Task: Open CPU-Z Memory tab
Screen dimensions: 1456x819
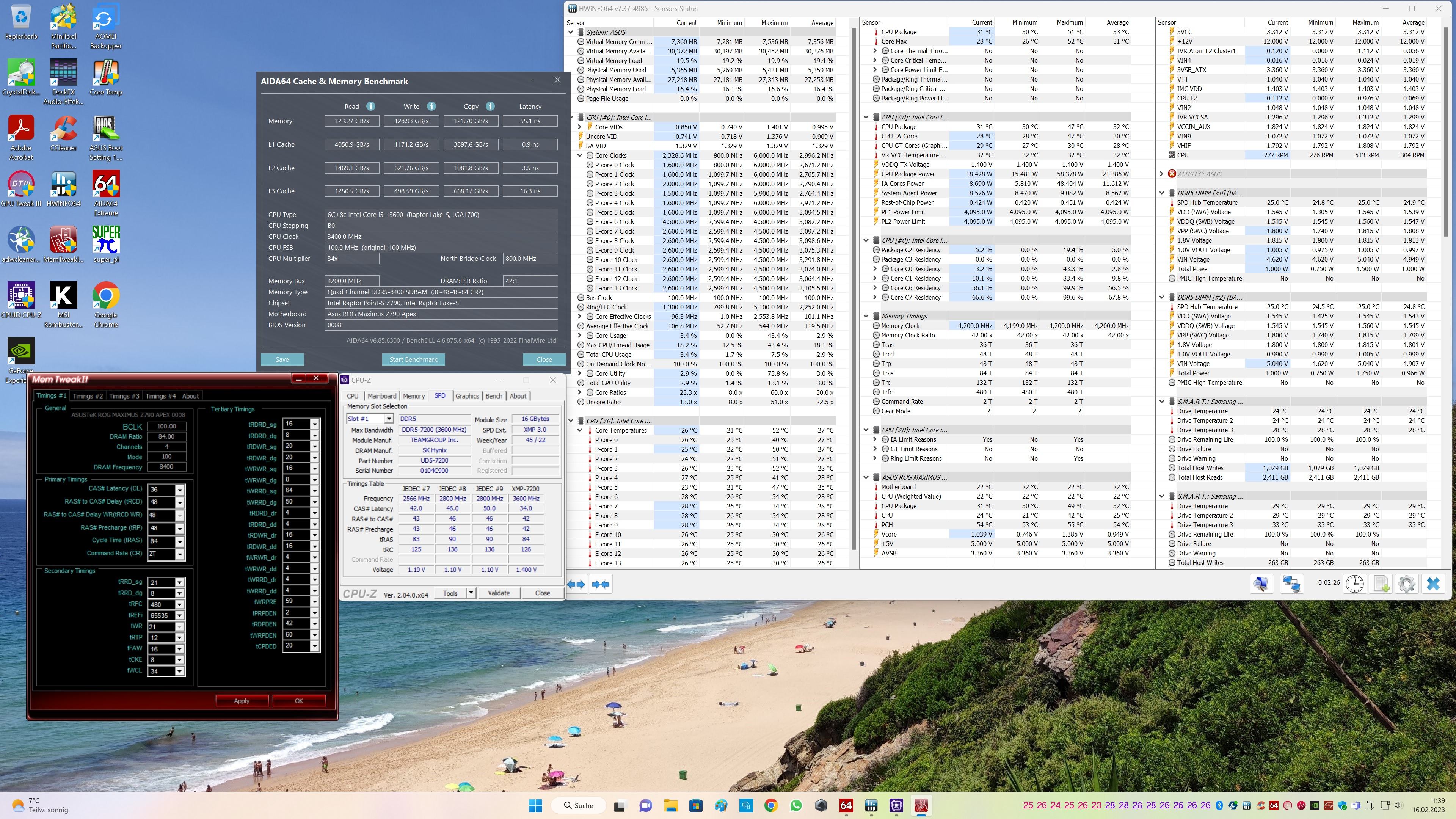Action: pos(414,396)
